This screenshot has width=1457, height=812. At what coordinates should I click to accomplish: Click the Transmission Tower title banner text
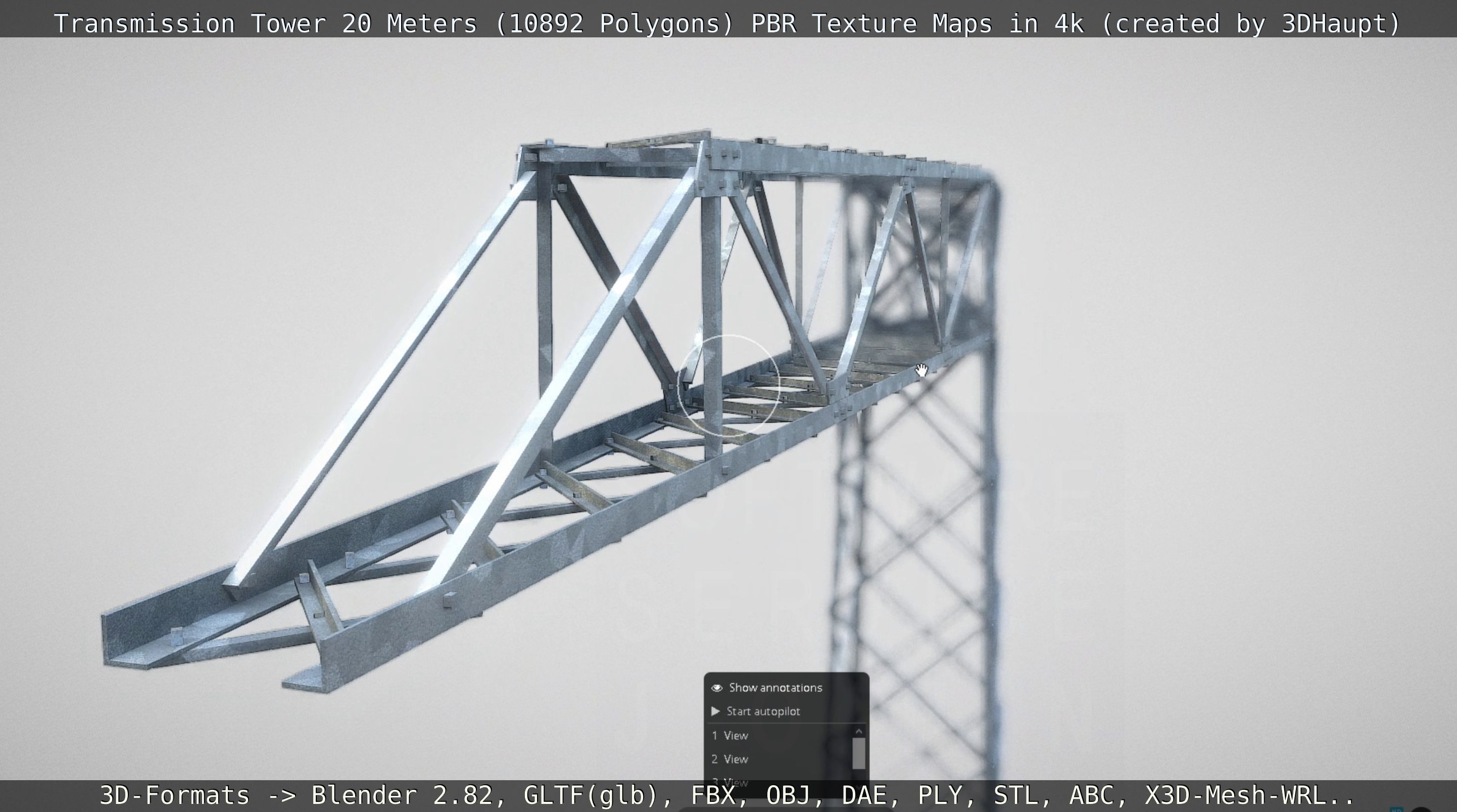[727, 24]
